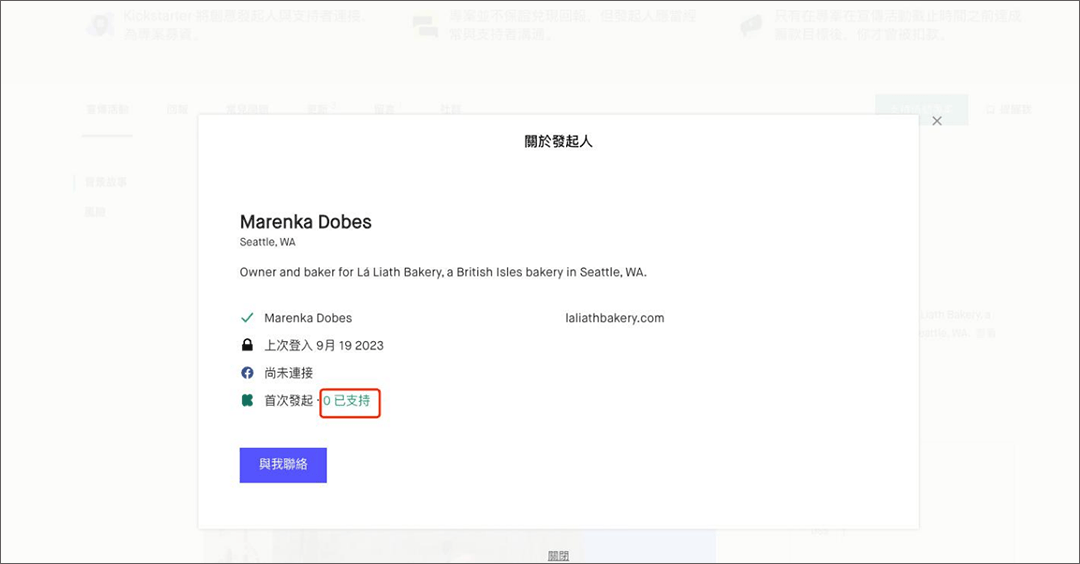Click the 關閉 link below the dialog
The image size is (1080, 564).
pos(559,556)
